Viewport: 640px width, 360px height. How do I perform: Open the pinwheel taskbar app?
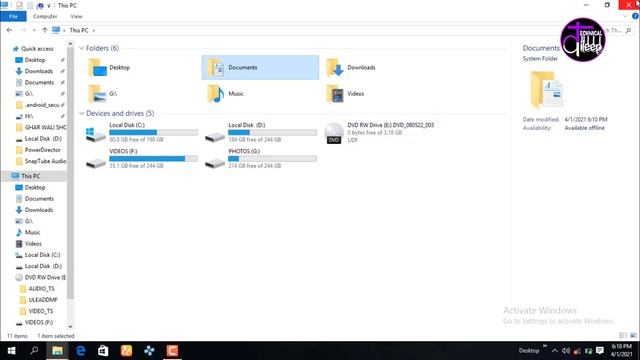pos(149,351)
